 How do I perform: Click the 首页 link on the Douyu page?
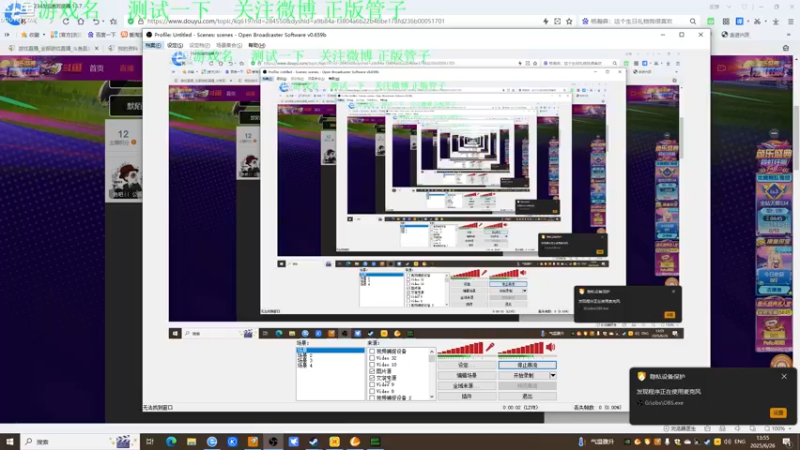97,68
